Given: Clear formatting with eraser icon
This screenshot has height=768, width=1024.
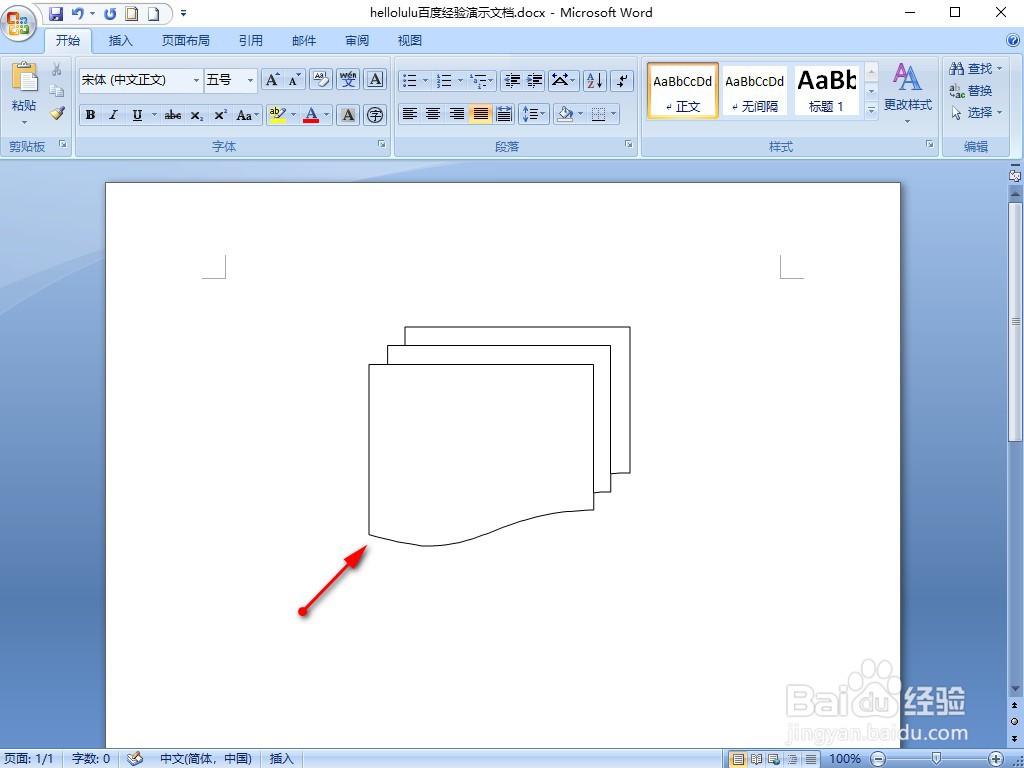Looking at the screenshot, I should point(321,80).
